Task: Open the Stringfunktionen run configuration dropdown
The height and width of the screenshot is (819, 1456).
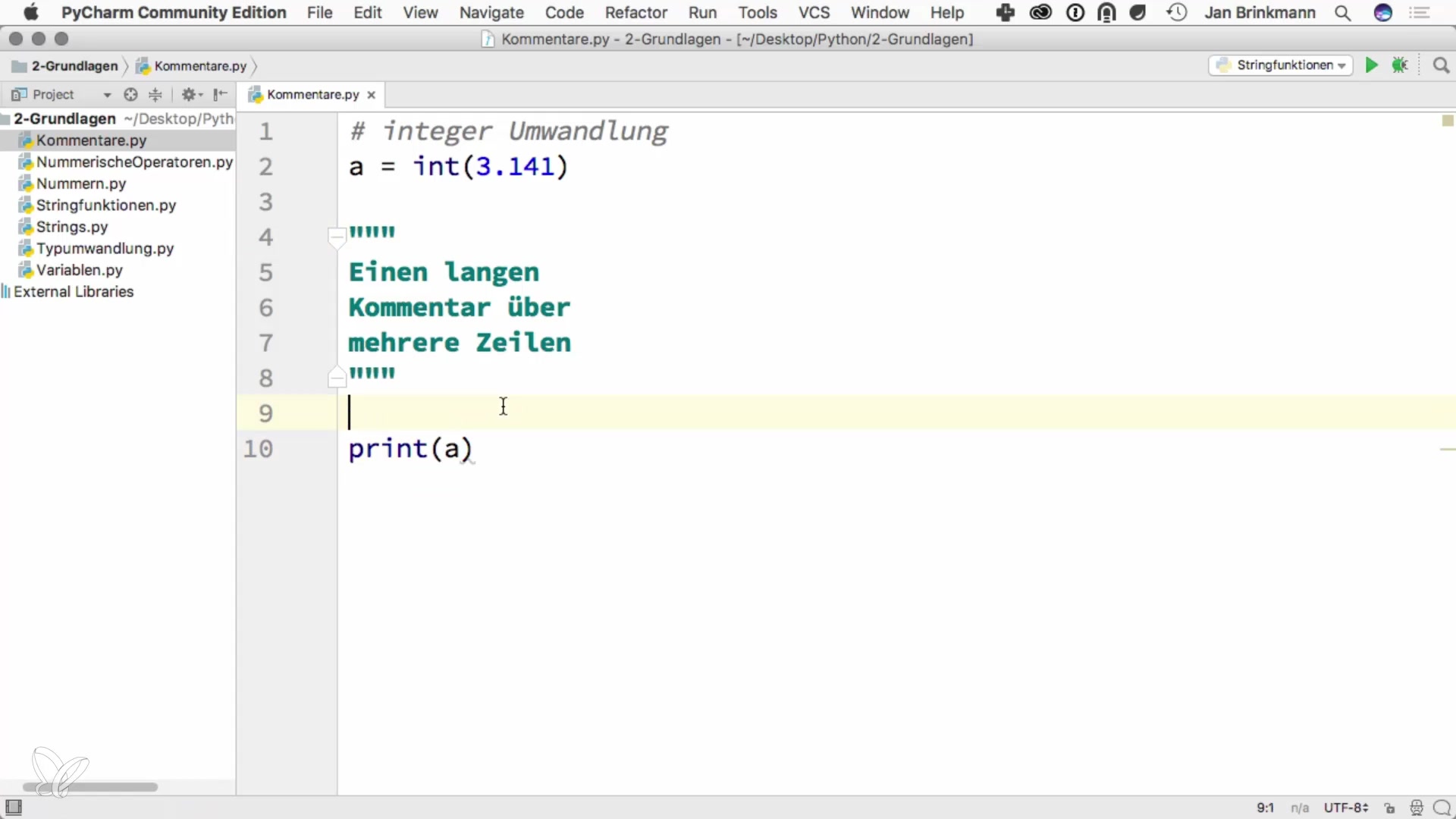Action: pos(1280,65)
